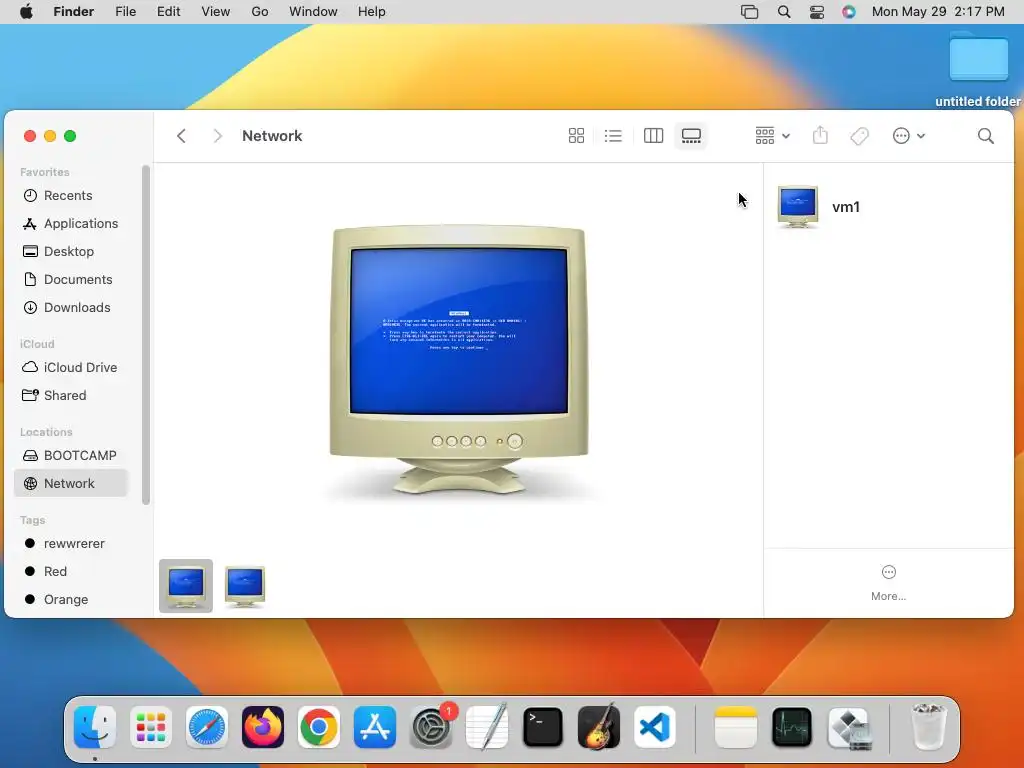This screenshot has height=768, width=1024.
Task: Click the first thumbnail in gallery strip
Action: [186, 586]
